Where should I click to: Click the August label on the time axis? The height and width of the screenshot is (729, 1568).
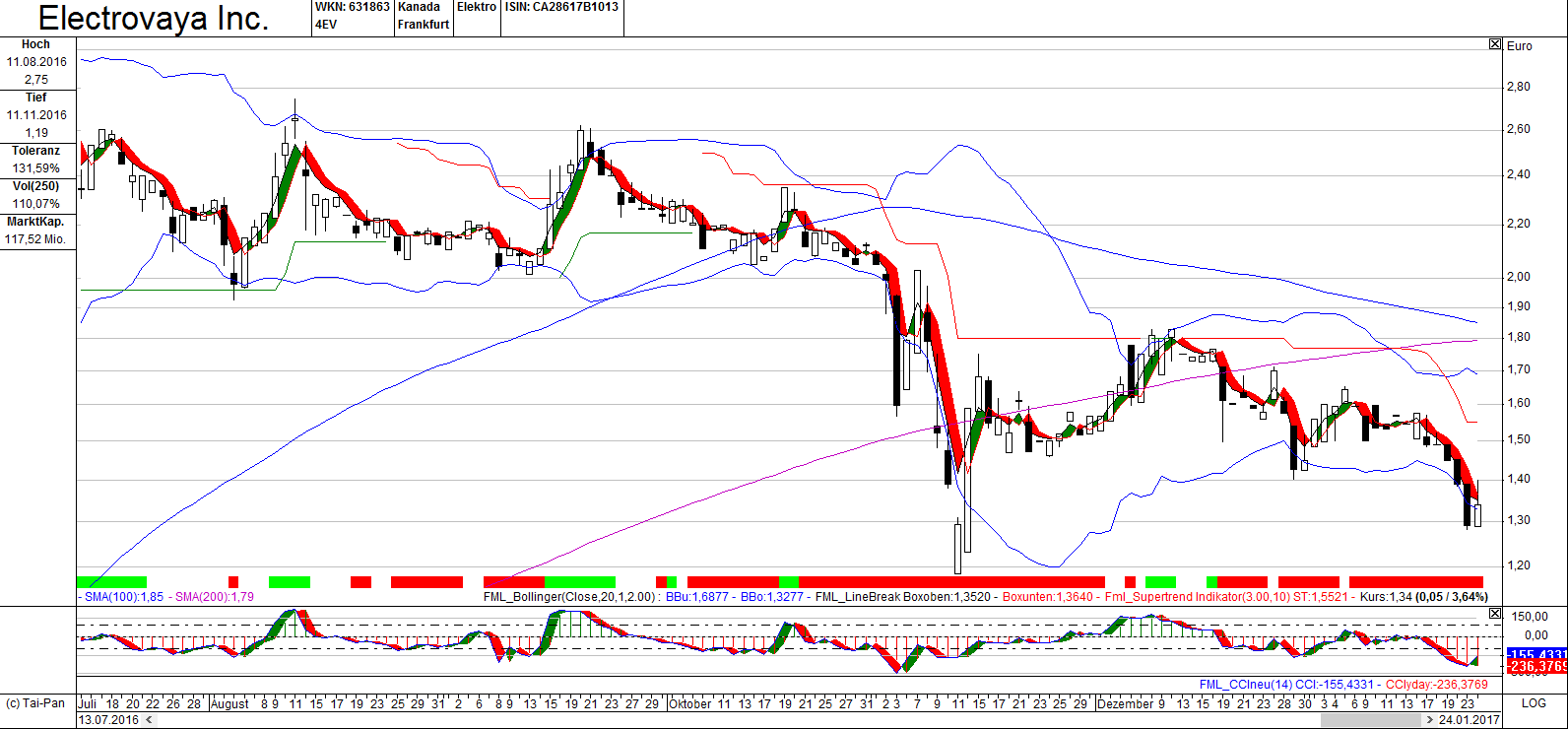tap(230, 703)
